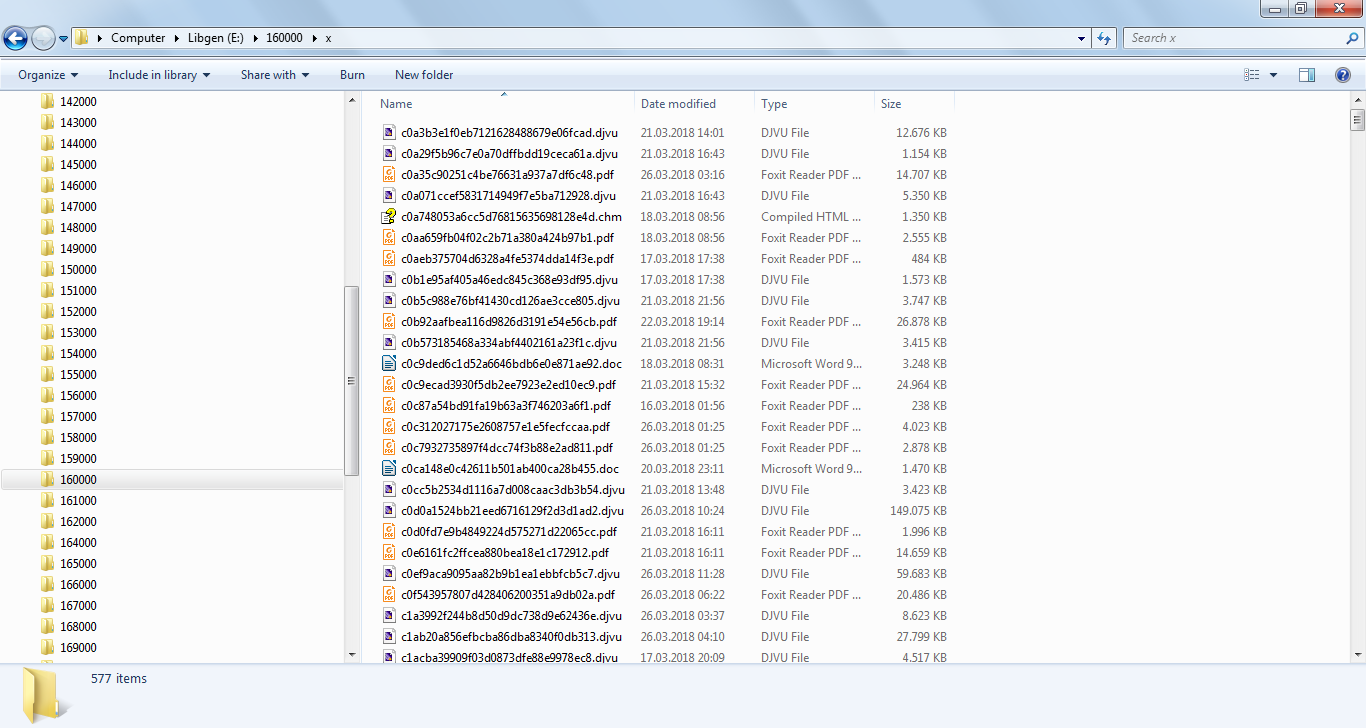Sort files by Date modified column
The height and width of the screenshot is (728, 1366).
[680, 103]
